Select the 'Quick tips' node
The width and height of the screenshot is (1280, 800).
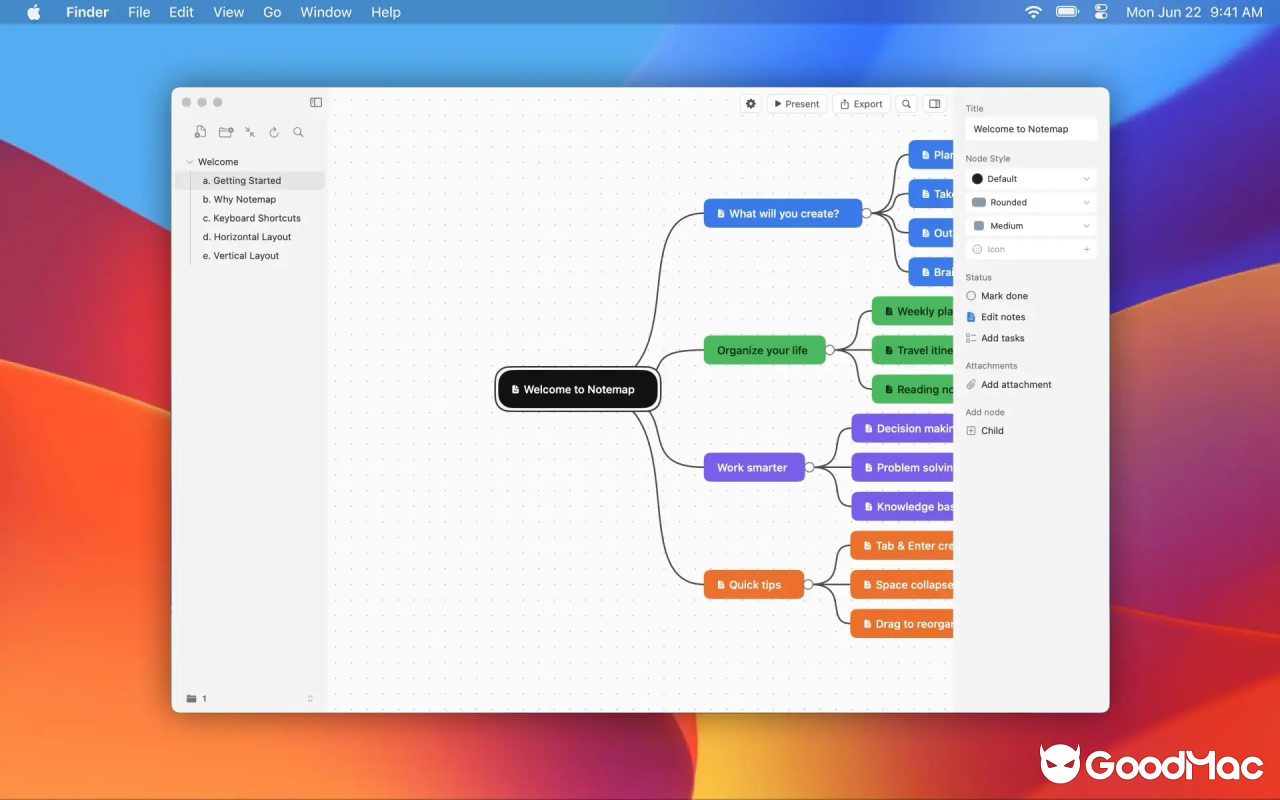click(x=754, y=584)
